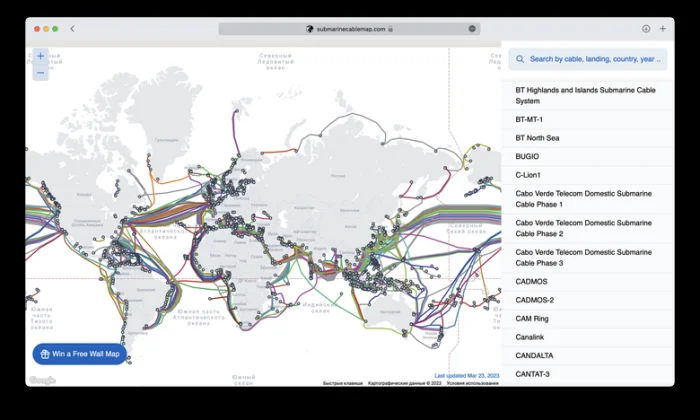Click the lock icon beside the URL
700x420 pixels.
tap(390, 29)
